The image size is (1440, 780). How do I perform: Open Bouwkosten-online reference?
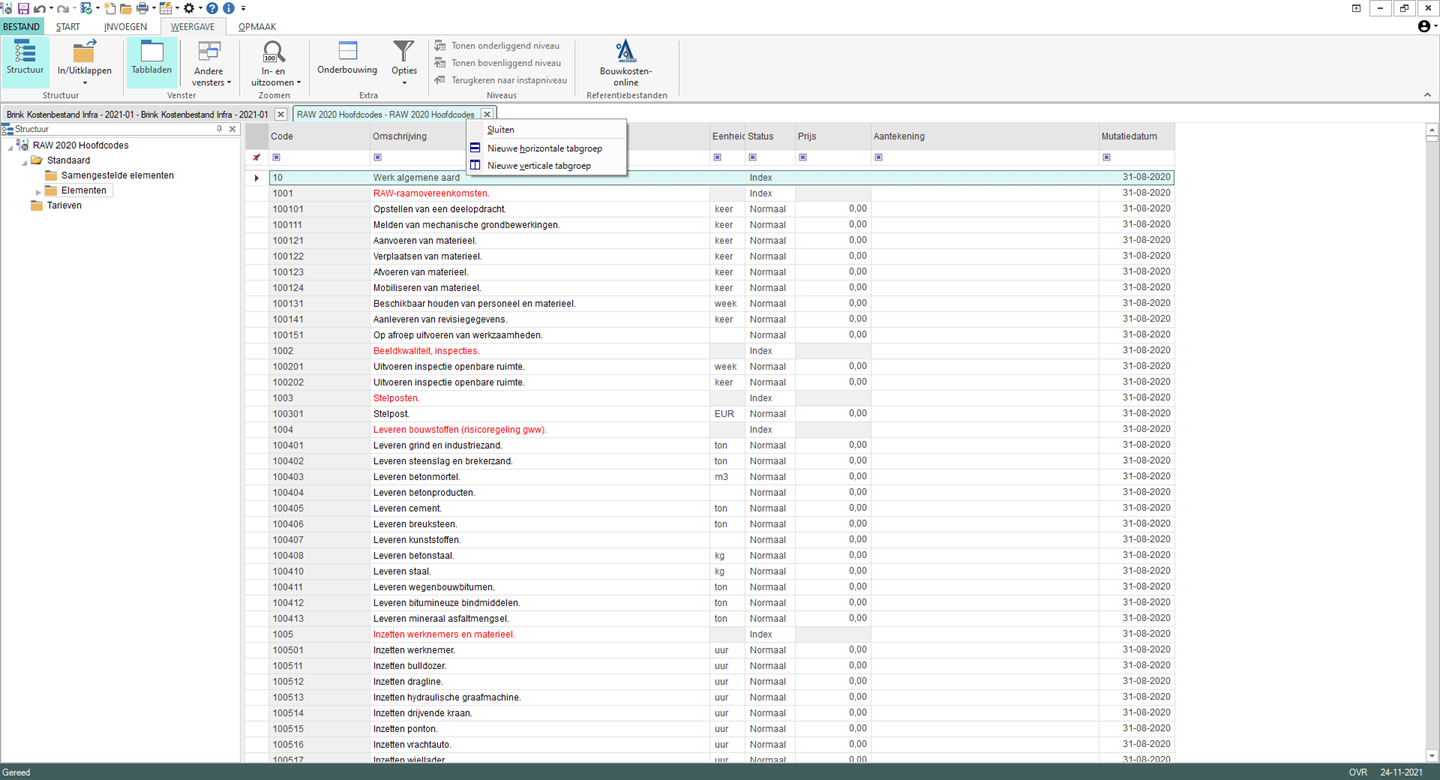point(626,62)
